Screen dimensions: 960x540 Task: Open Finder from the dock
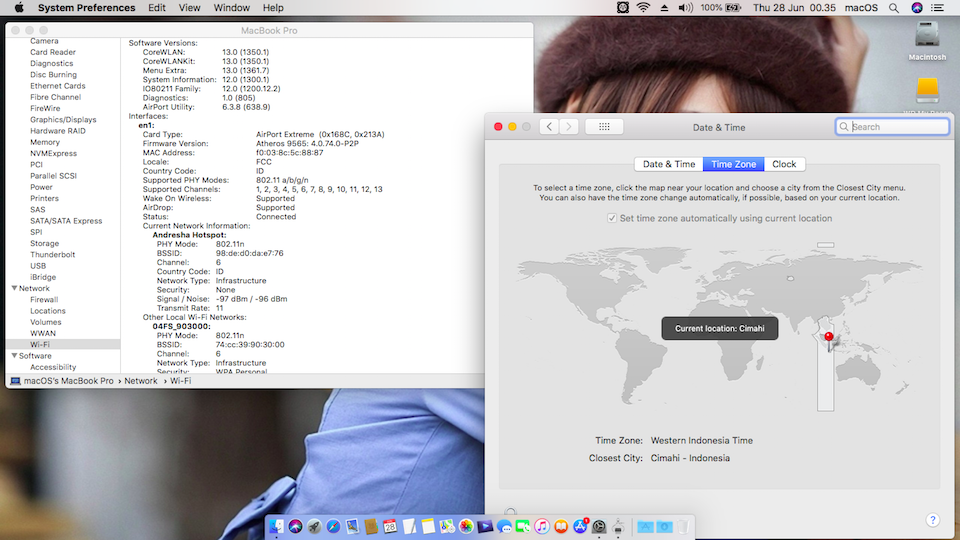[276, 527]
